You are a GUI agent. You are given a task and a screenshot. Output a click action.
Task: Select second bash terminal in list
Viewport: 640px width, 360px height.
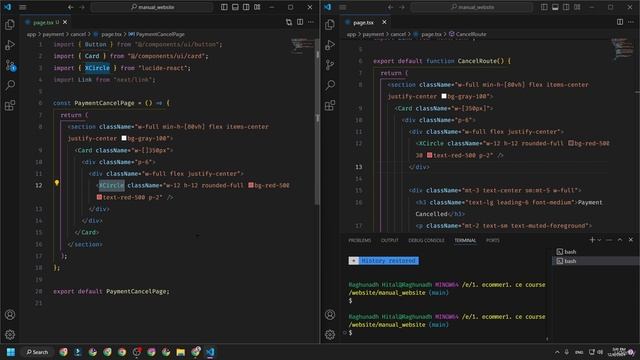pyautogui.click(x=595, y=261)
